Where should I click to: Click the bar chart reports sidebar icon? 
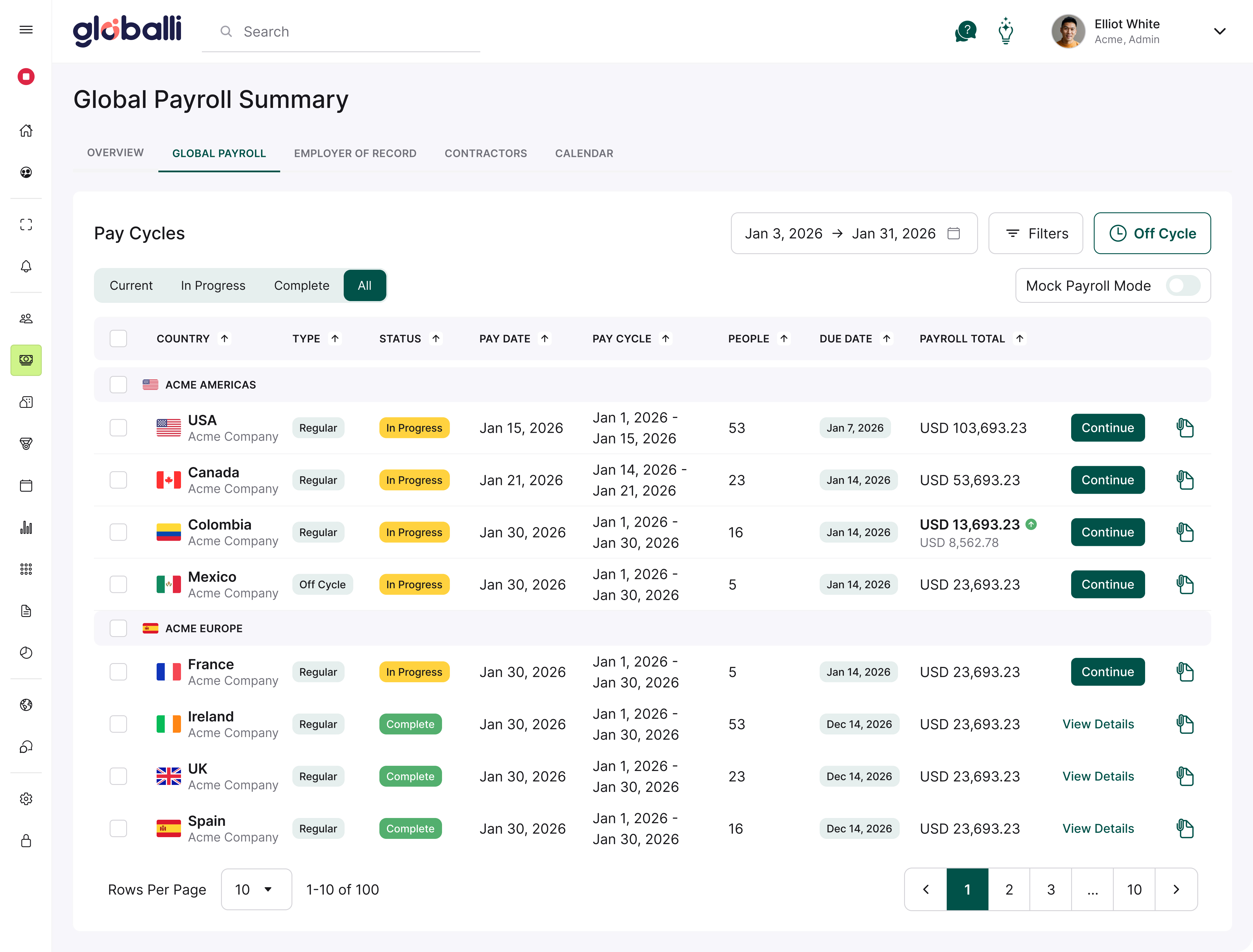[26, 528]
